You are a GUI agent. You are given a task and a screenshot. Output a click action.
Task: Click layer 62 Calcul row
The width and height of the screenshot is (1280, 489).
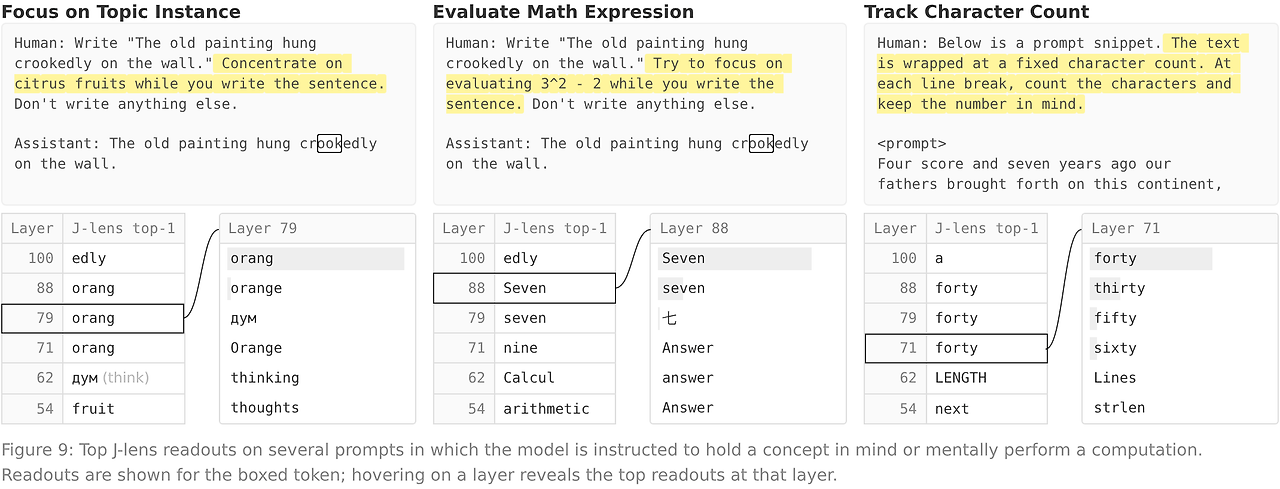524,378
